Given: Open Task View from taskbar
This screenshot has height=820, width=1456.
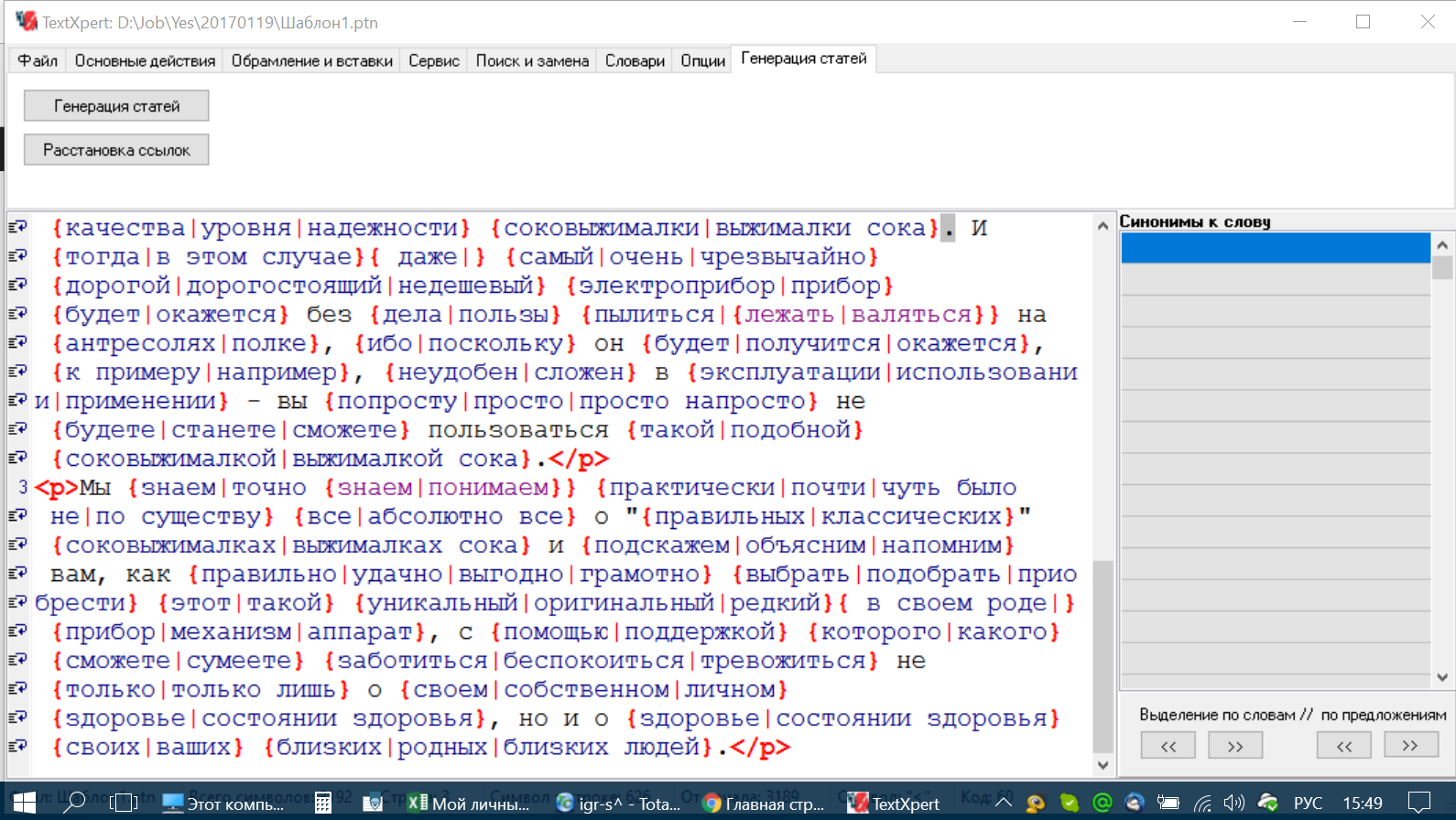Looking at the screenshot, I should click(x=124, y=803).
